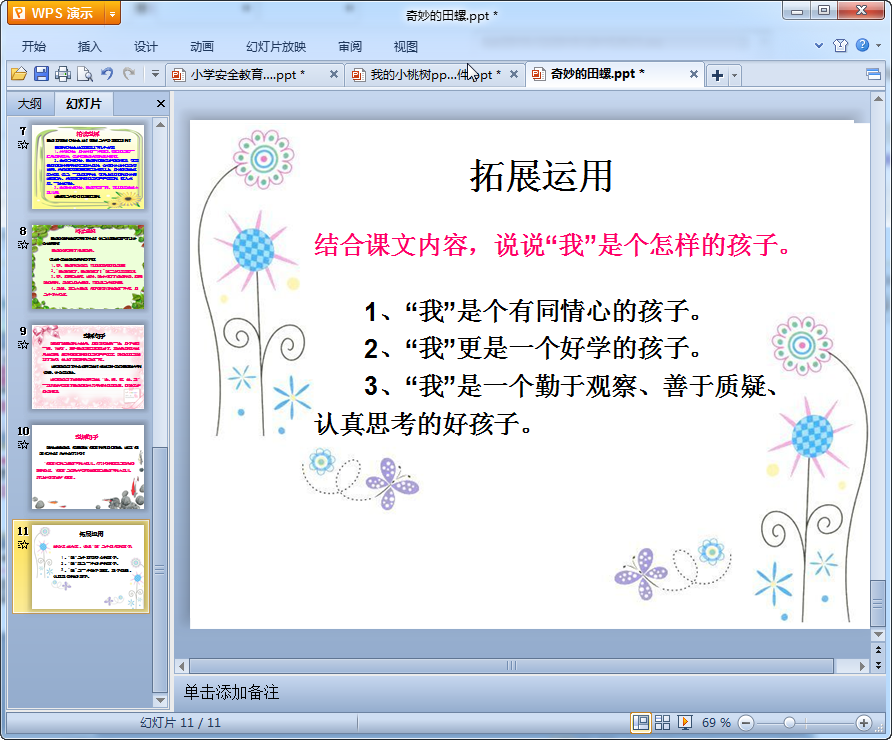Image resolution: width=892 pixels, height=740 pixels.
Task: Click animation star icon under slide 8
Action: point(23,245)
